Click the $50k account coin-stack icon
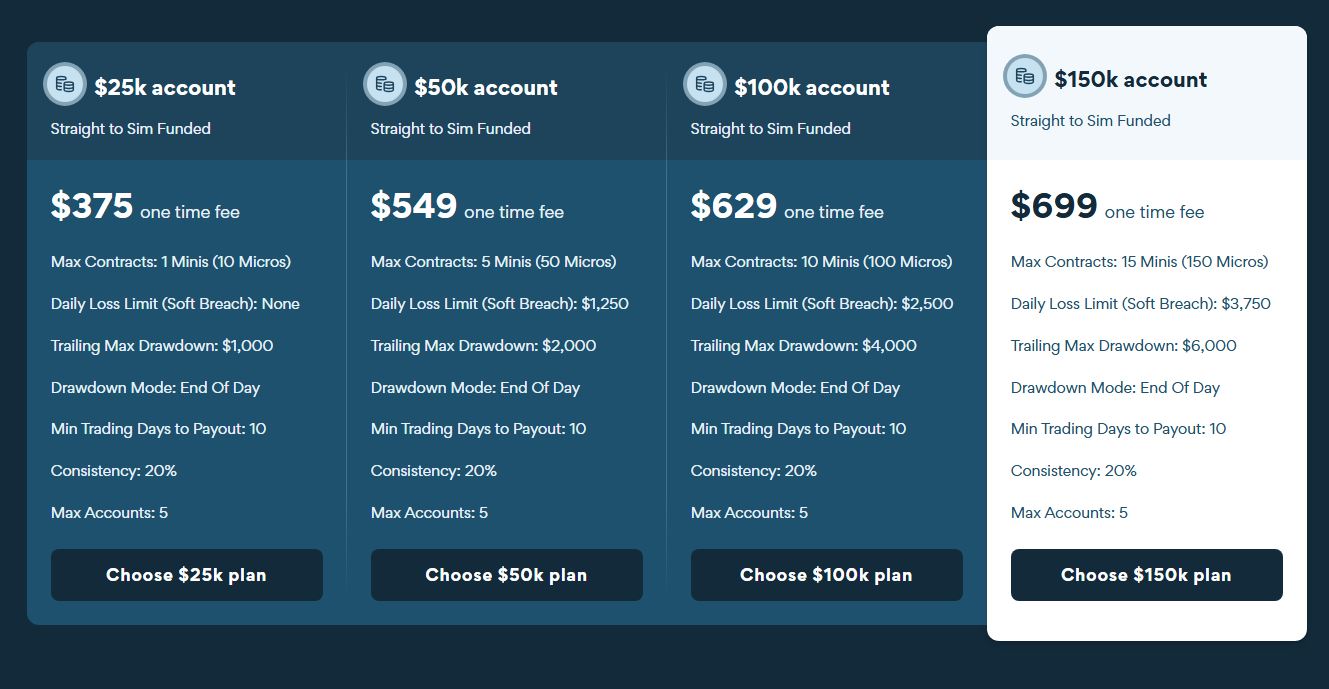The image size is (1329, 689). (385, 84)
